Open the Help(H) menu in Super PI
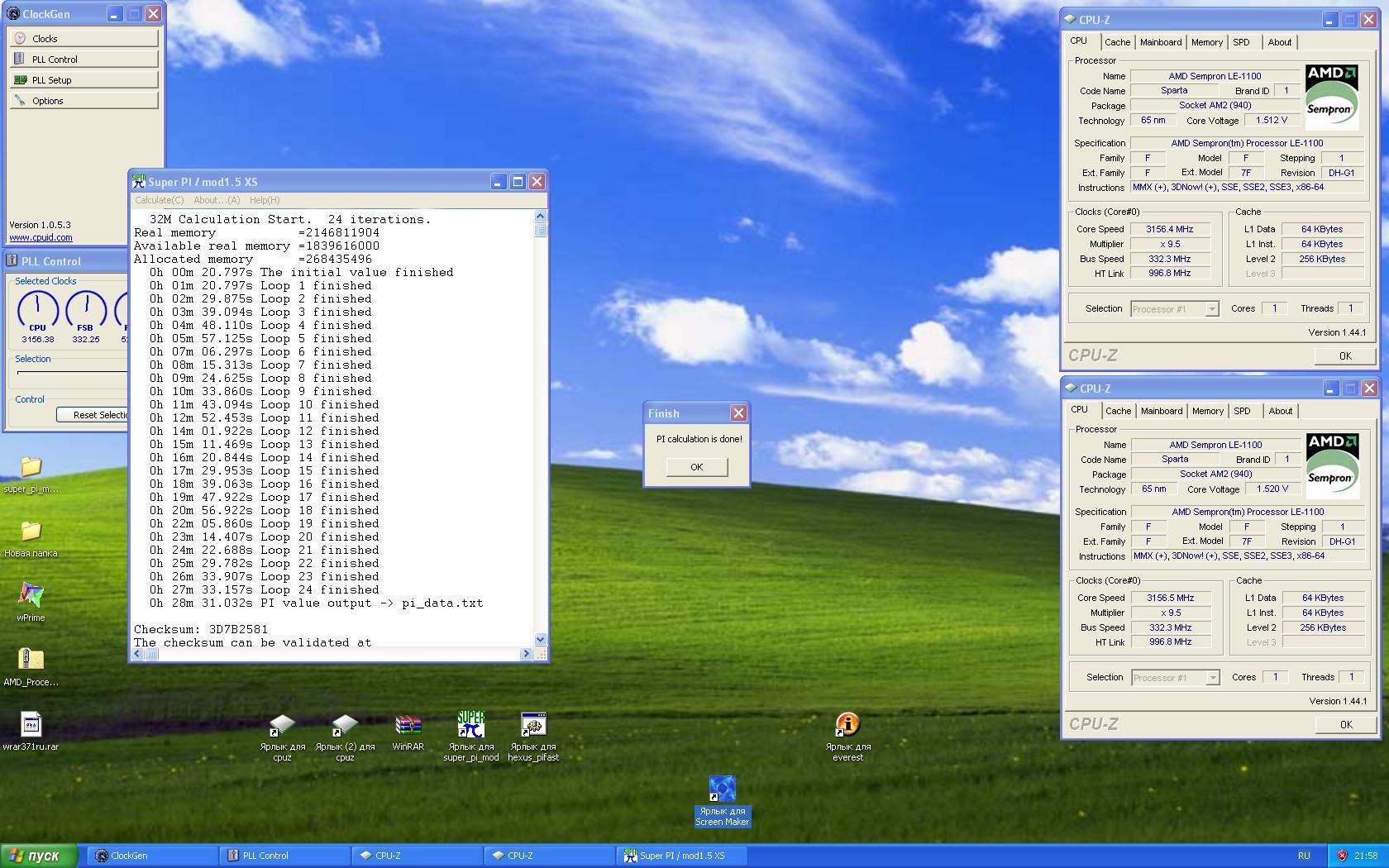Viewport: 1389px width, 868px height. pos(265,200)
